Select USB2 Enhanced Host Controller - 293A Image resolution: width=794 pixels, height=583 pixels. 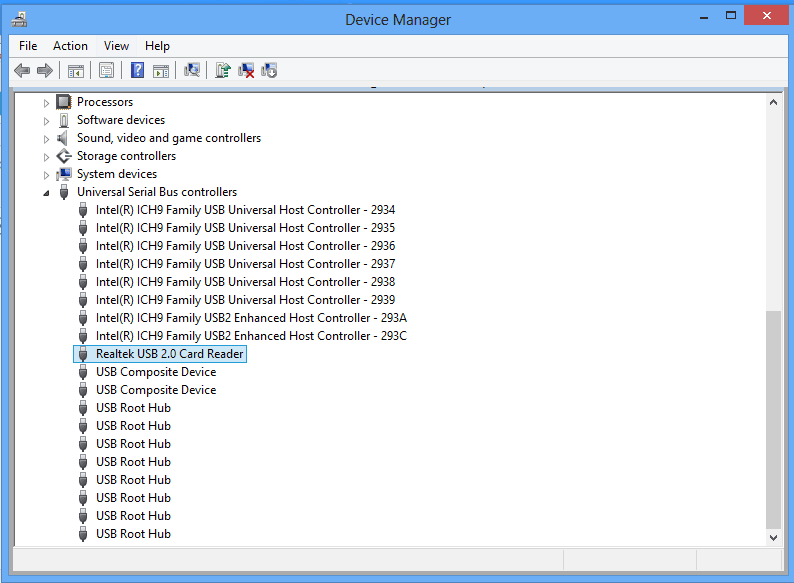251,318
